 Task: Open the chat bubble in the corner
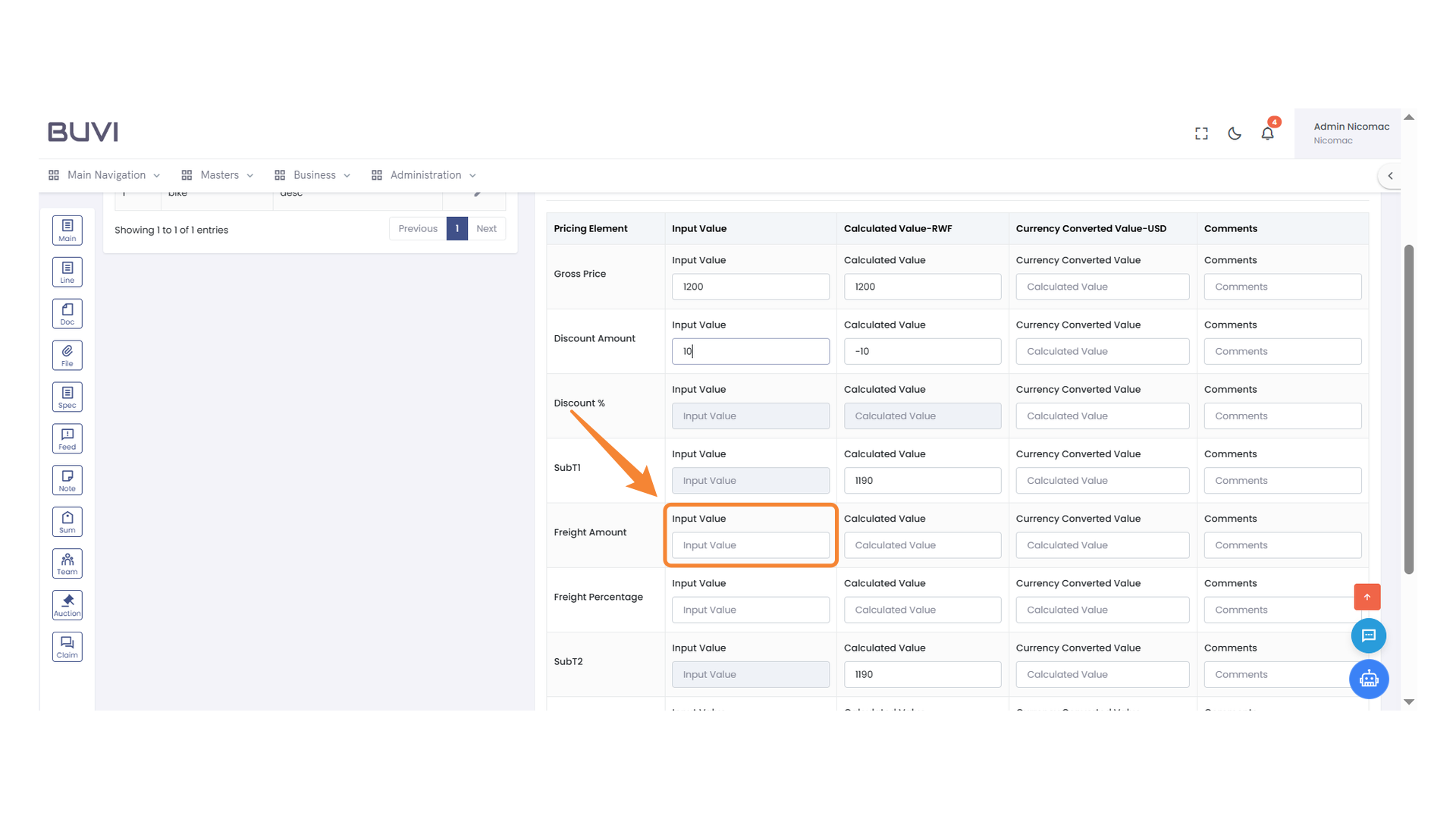point(1369,635)
